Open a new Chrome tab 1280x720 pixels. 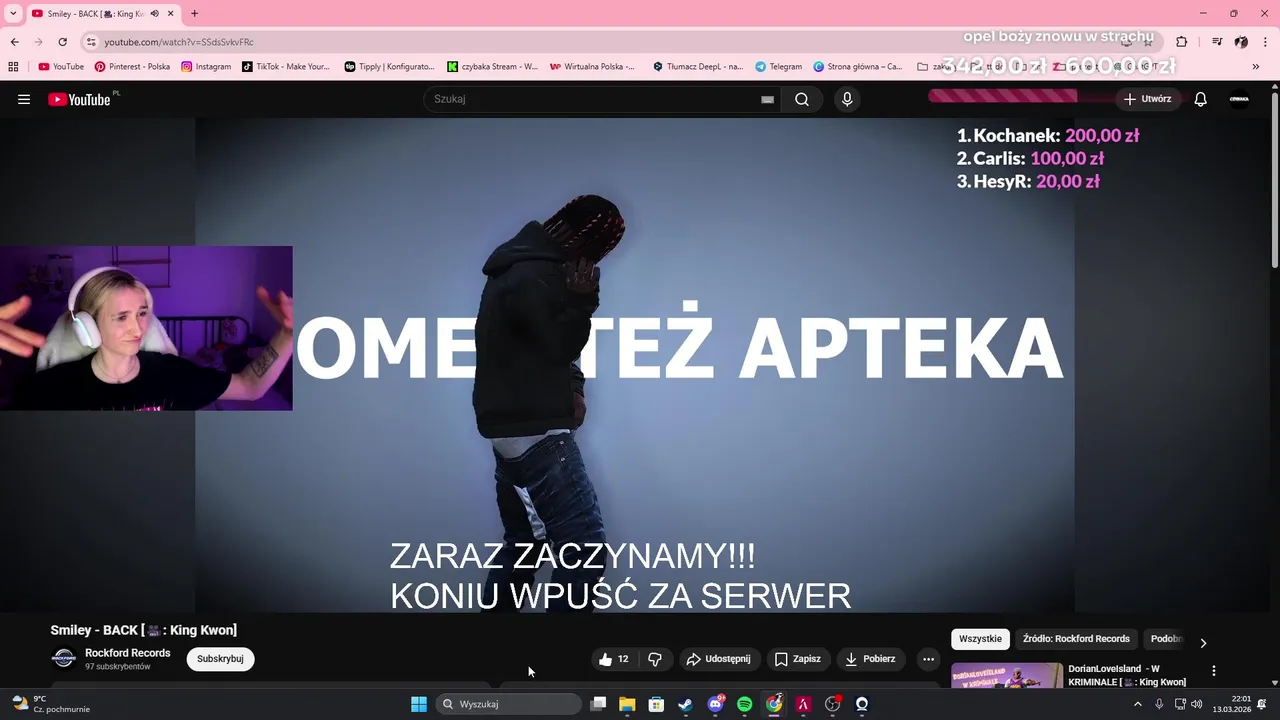194,13
